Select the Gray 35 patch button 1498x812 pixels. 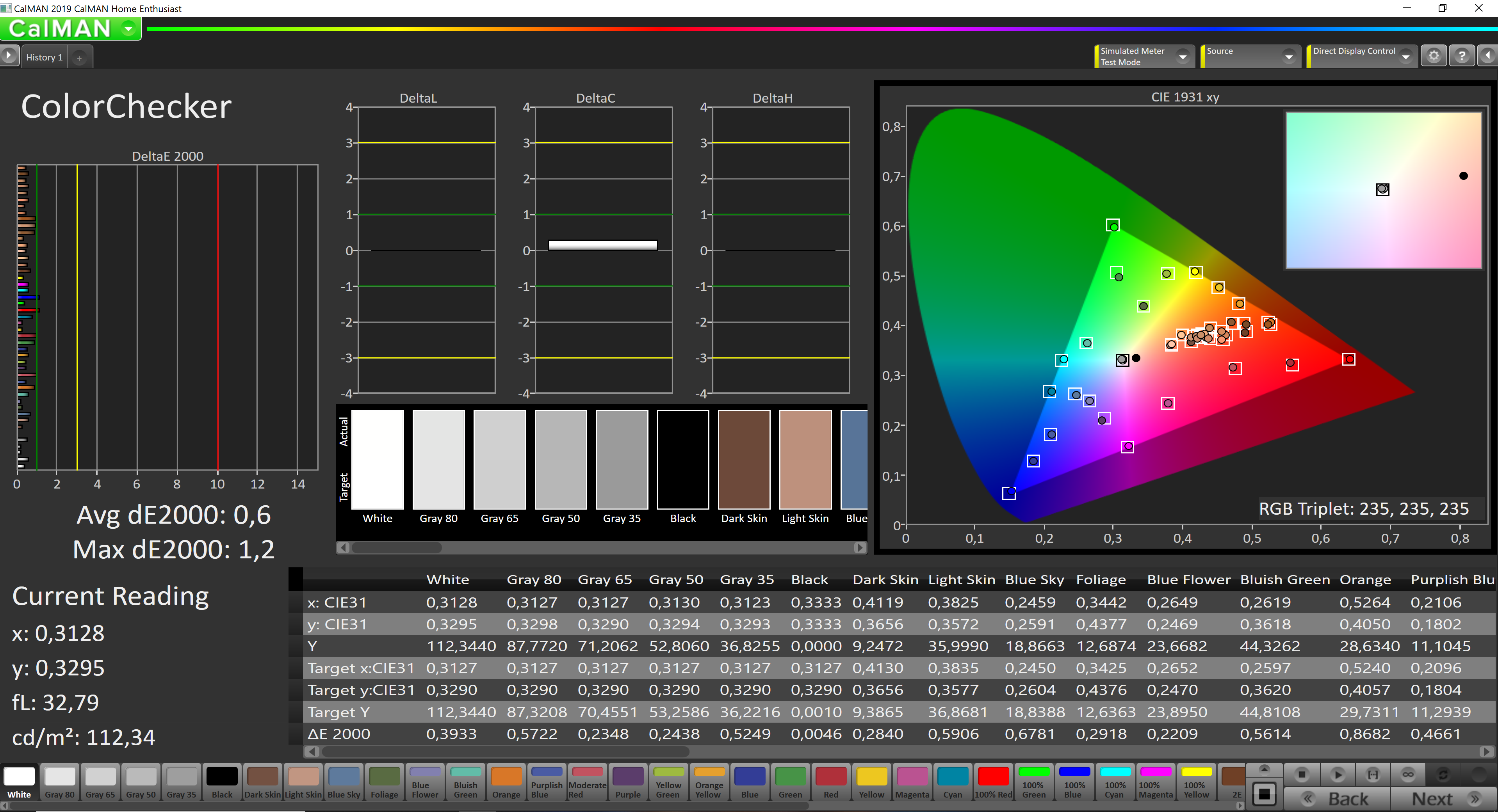pos(182,782)
